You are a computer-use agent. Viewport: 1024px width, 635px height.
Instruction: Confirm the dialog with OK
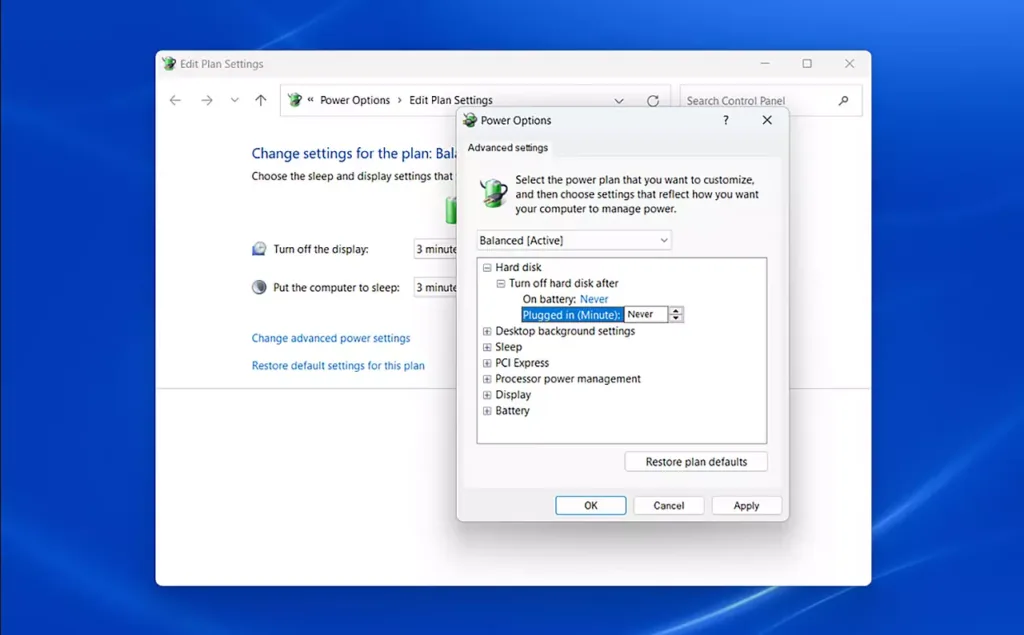click(590, 506)
